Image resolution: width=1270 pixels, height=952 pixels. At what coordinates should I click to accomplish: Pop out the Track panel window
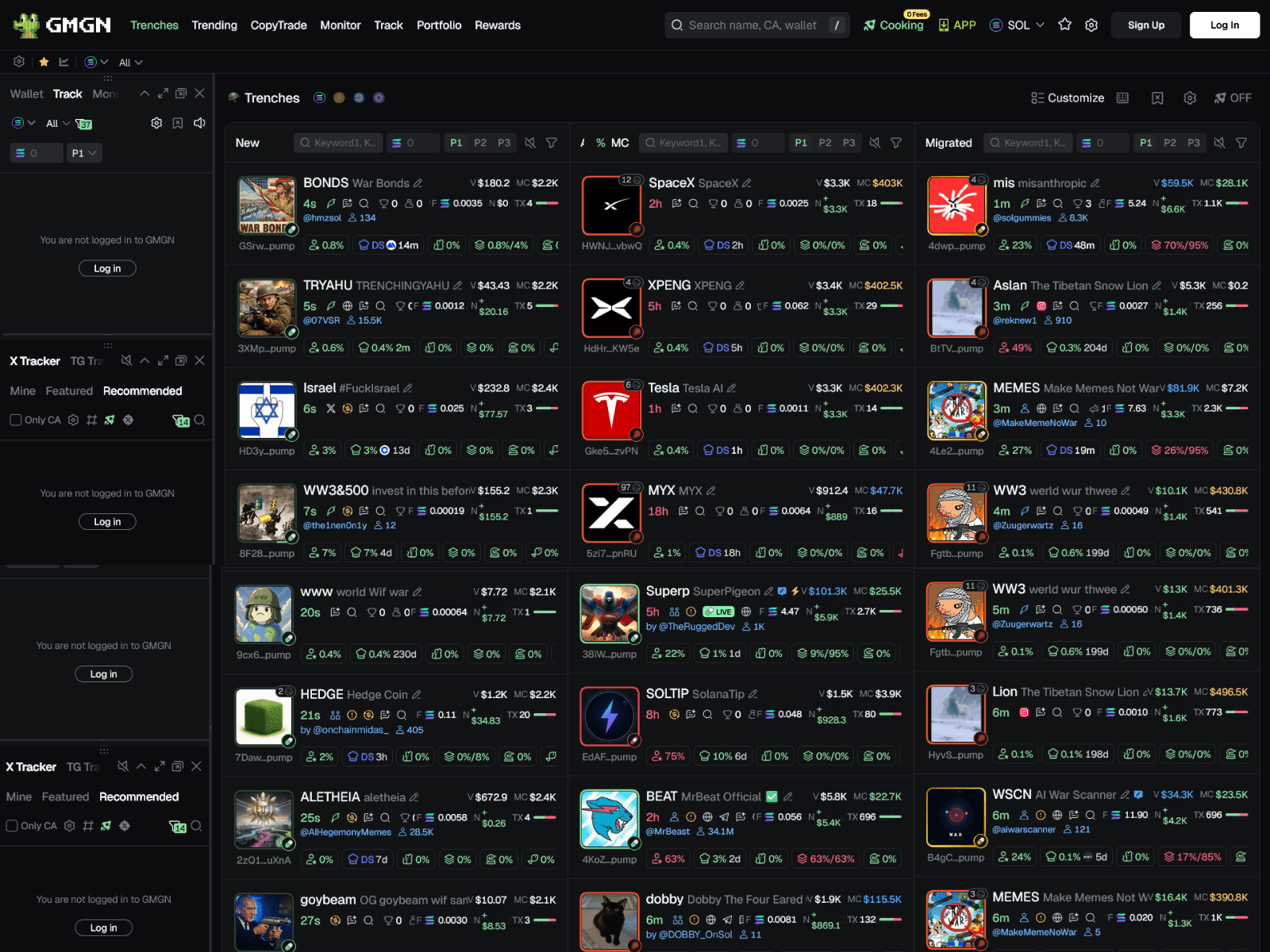181,94
